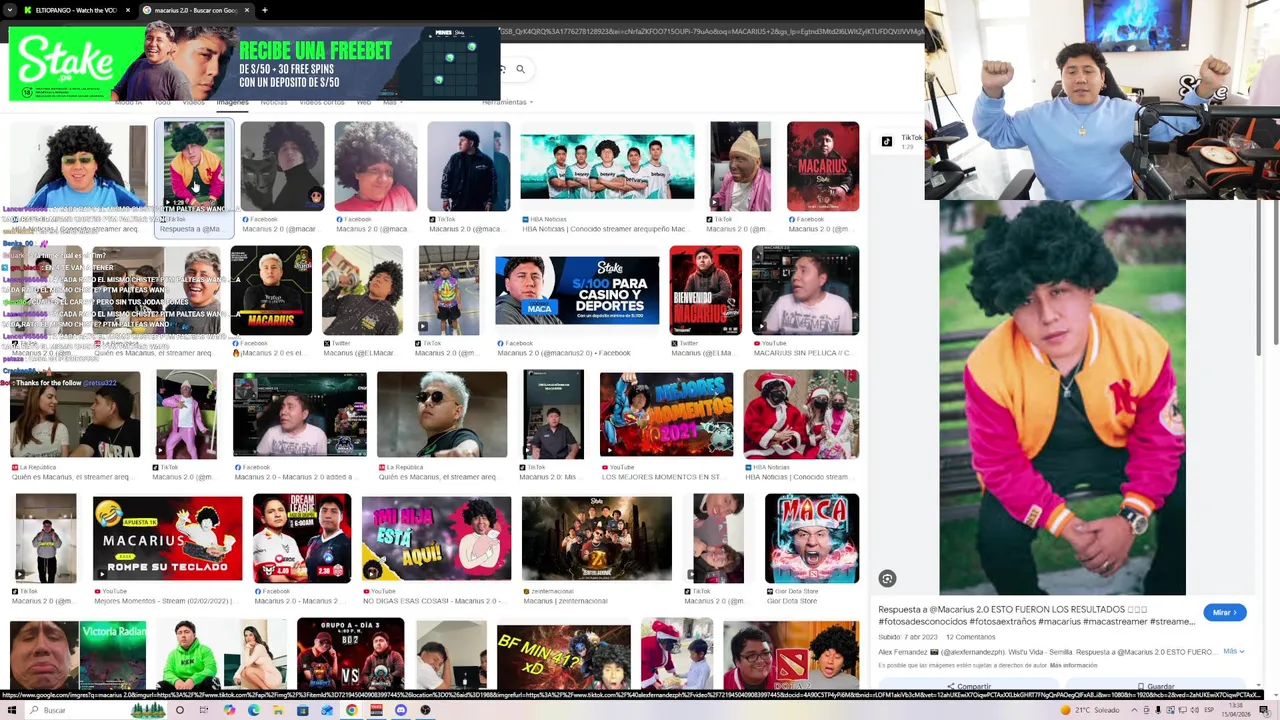Open the Más información copyright link
1280x720 pixels.
coord(1073,665)
